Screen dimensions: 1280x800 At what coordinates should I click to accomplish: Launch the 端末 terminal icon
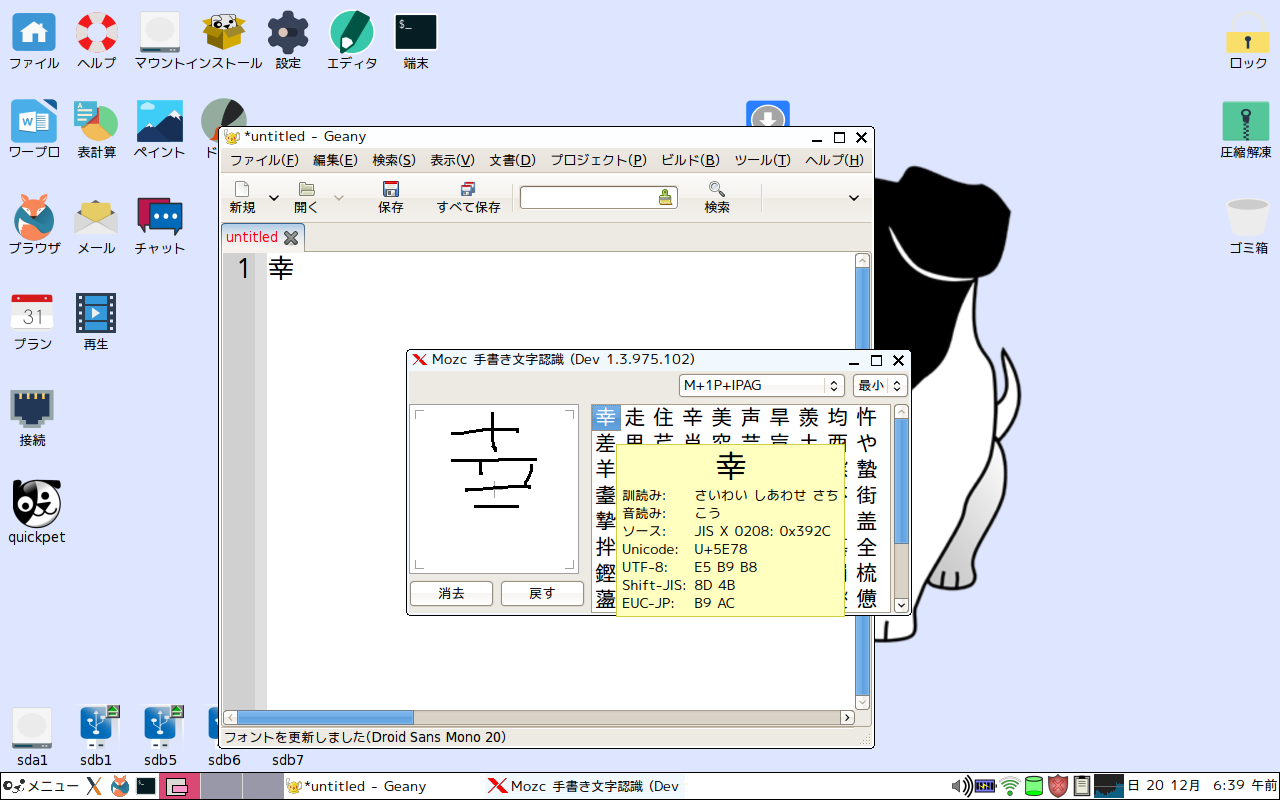(416, 32)
